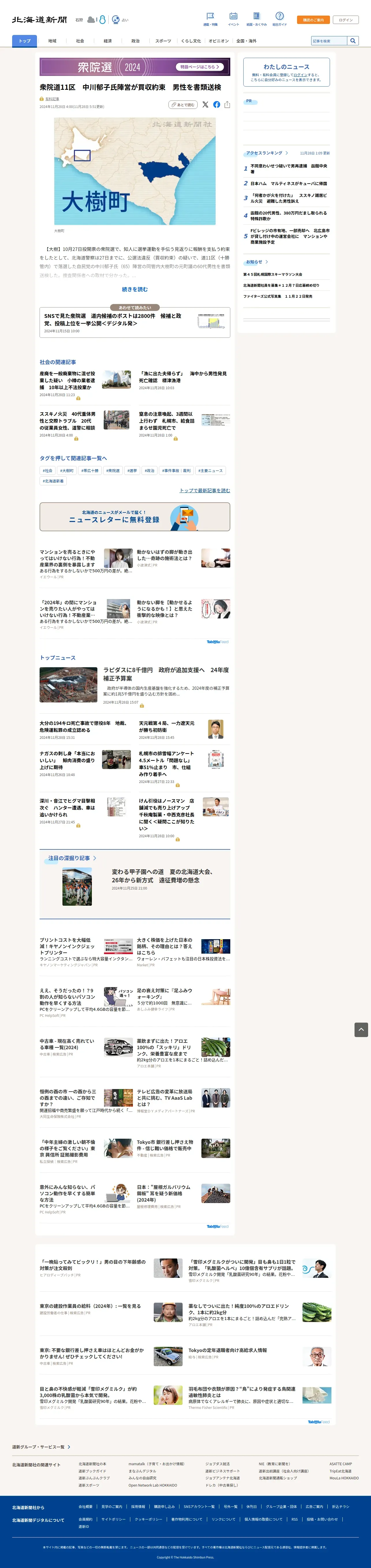Select the オピニオン navigation tab
The width and height of the screenshot is (371, 1568).
219,41
